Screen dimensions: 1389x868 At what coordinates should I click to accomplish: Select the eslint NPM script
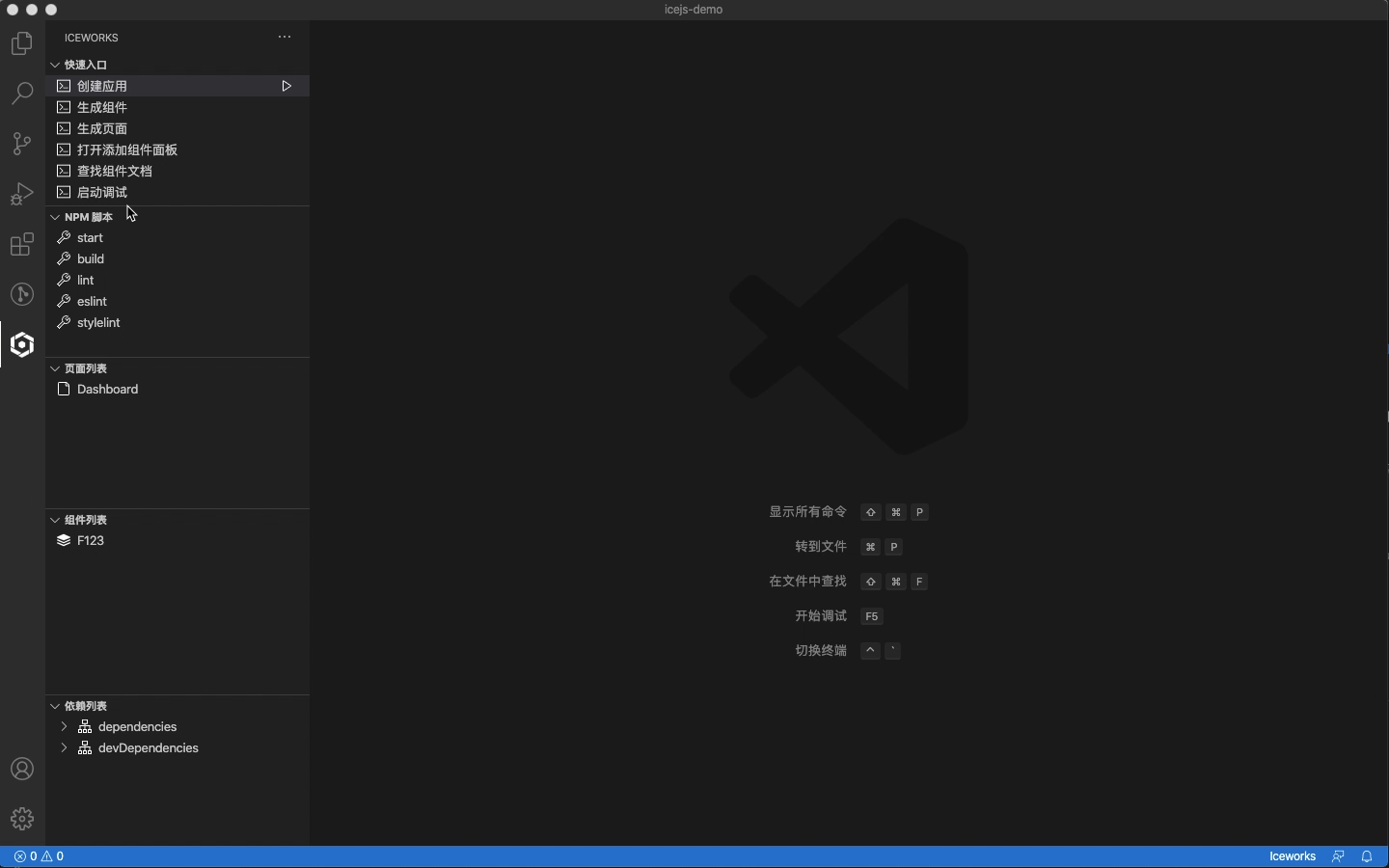177,301
